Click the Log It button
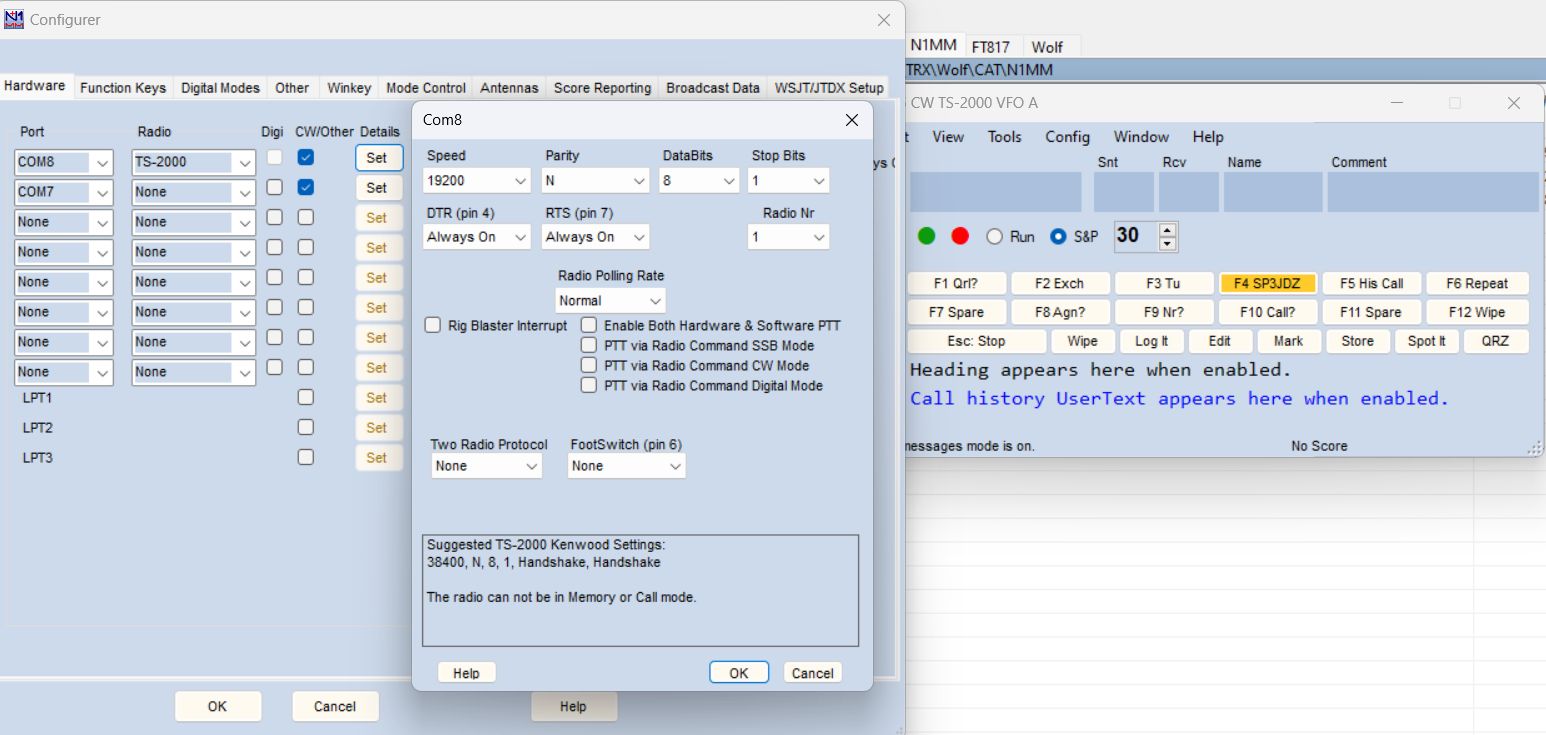Image resolution: width=1546 pixels, height=735 pixels. 1151,341
